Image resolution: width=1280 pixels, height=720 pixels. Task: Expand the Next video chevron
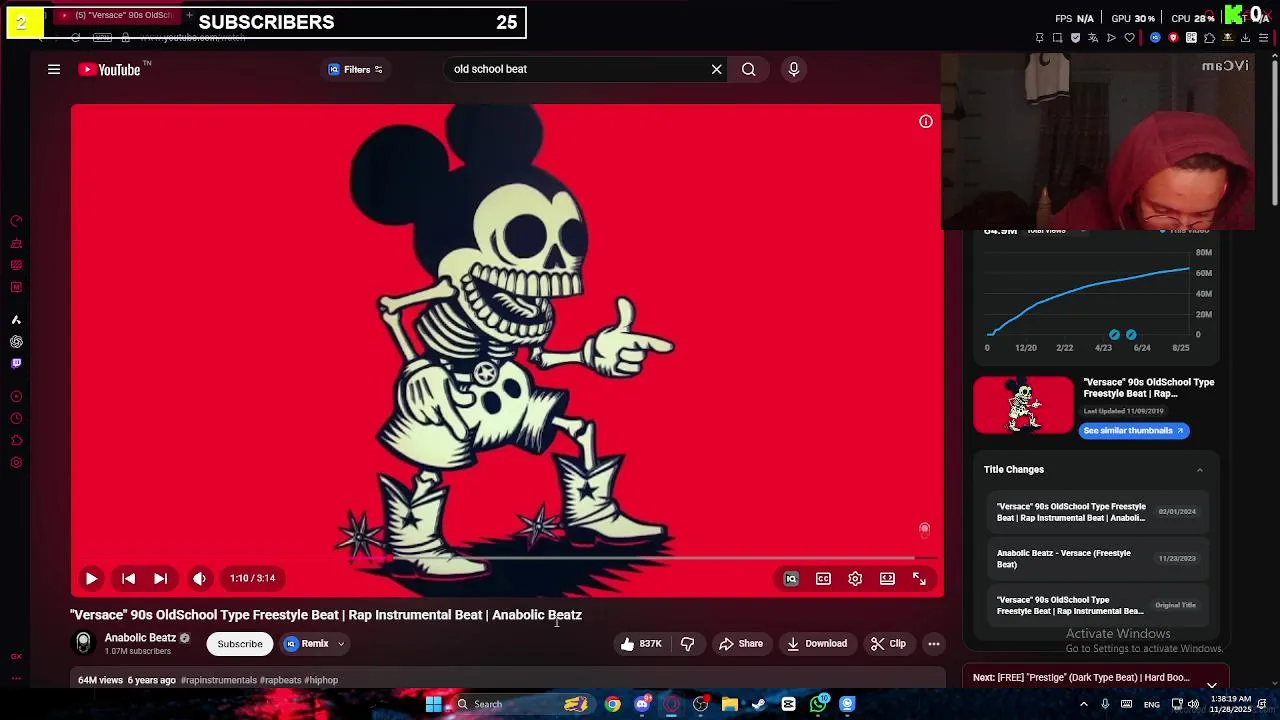pyautogui.click(x=1212, y=683)
